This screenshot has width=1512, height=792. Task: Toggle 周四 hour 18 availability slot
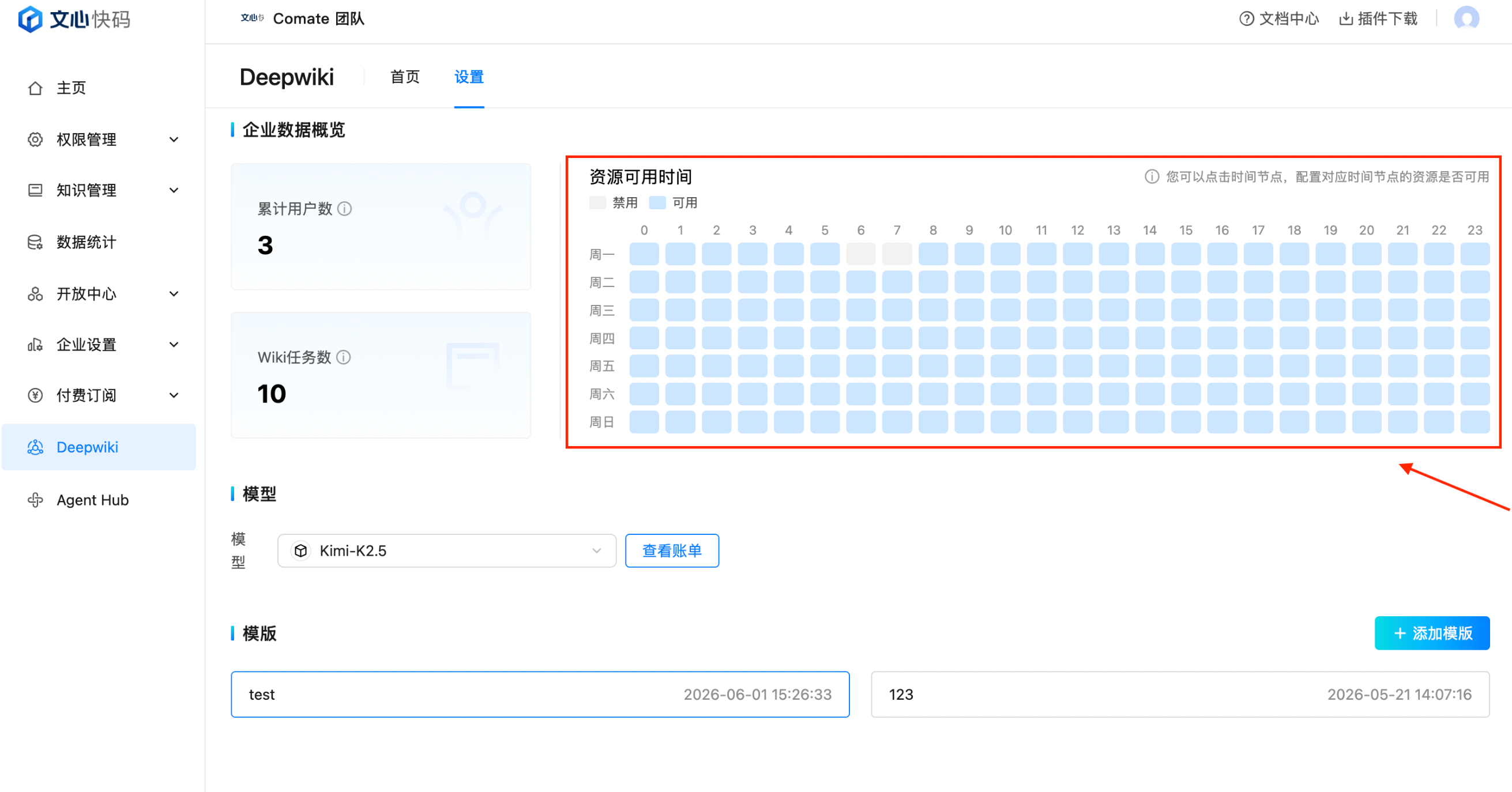tap(1294, 338)
